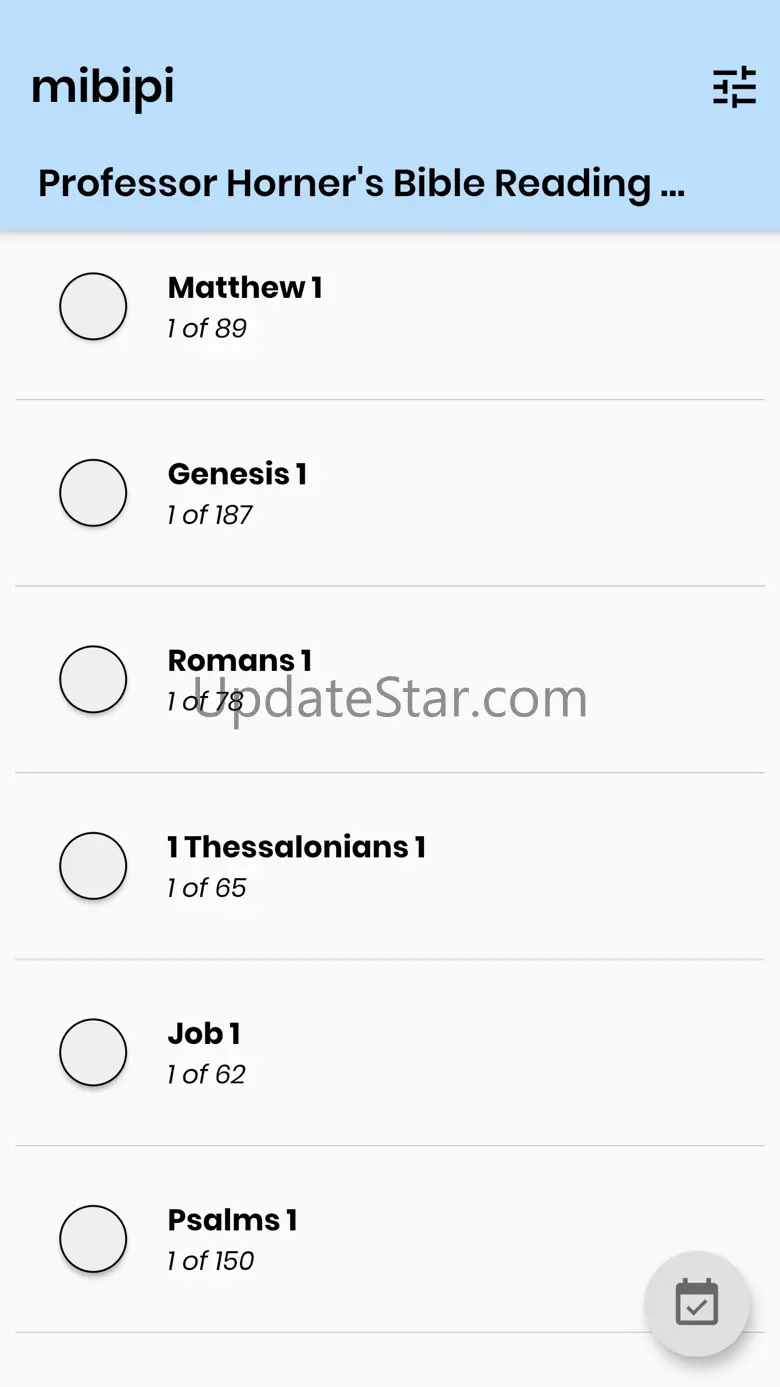Select the Romans 1 title text
Image resolution: width=780 pixels, height=1387 pixels.
(240, 661)
